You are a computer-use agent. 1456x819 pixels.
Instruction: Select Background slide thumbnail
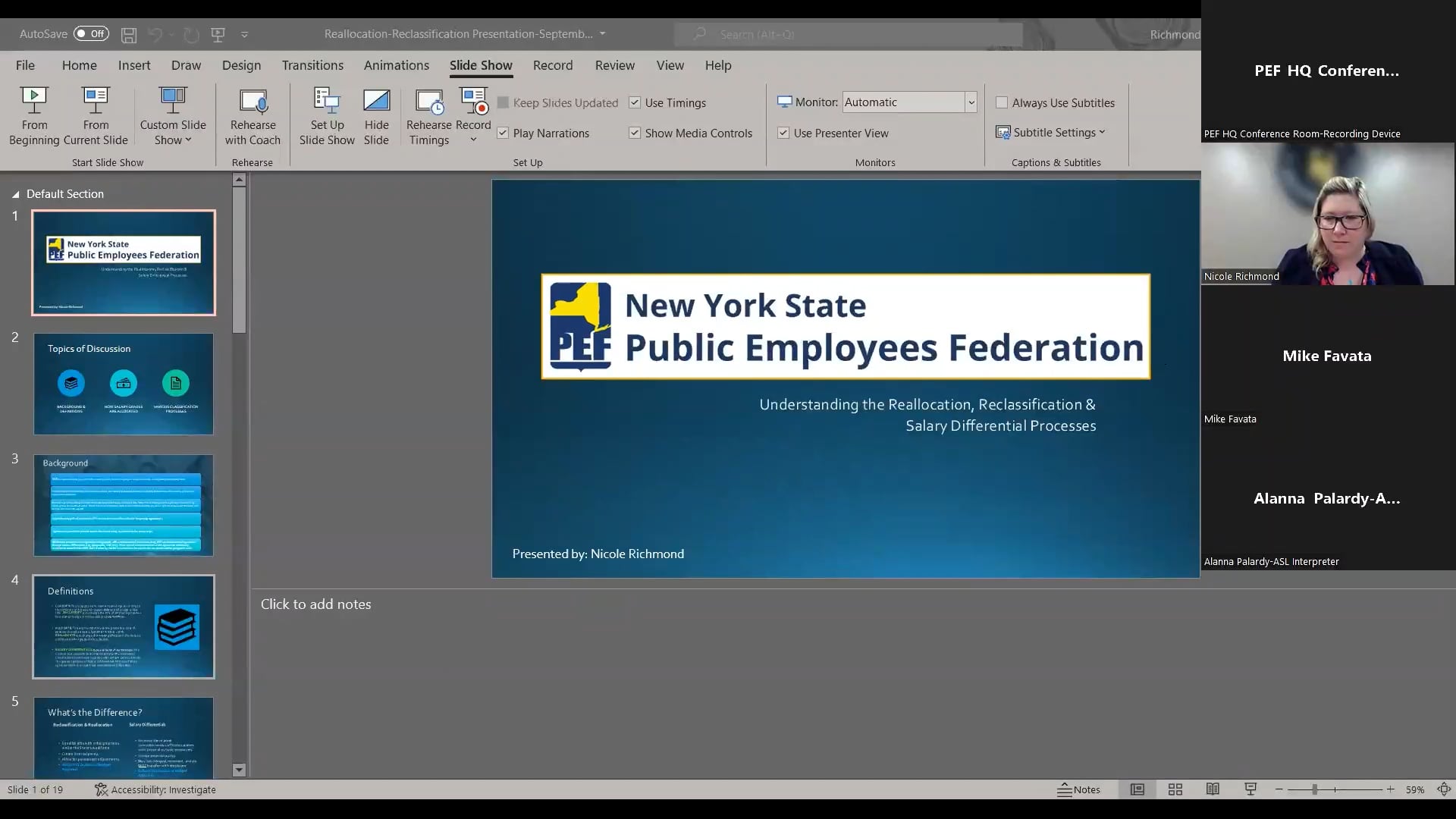[124, 505]
